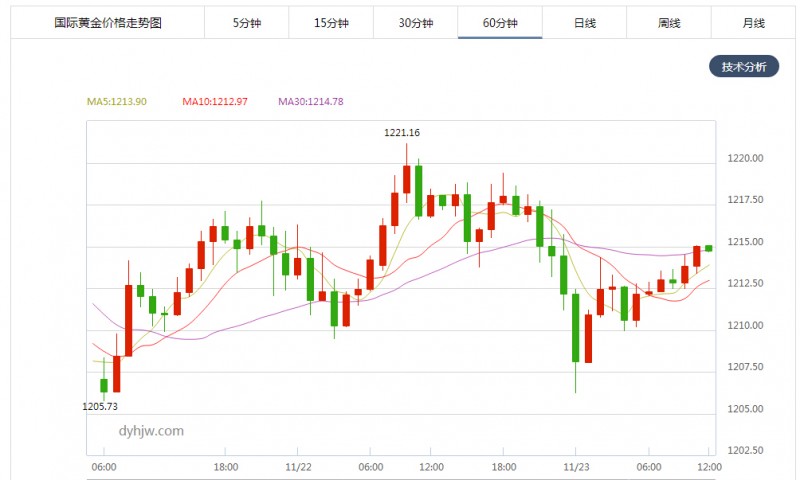This screenshot has width=800, height=480.
Task: Click the 1221.16 high price label
Action: [x=402, y=133]
